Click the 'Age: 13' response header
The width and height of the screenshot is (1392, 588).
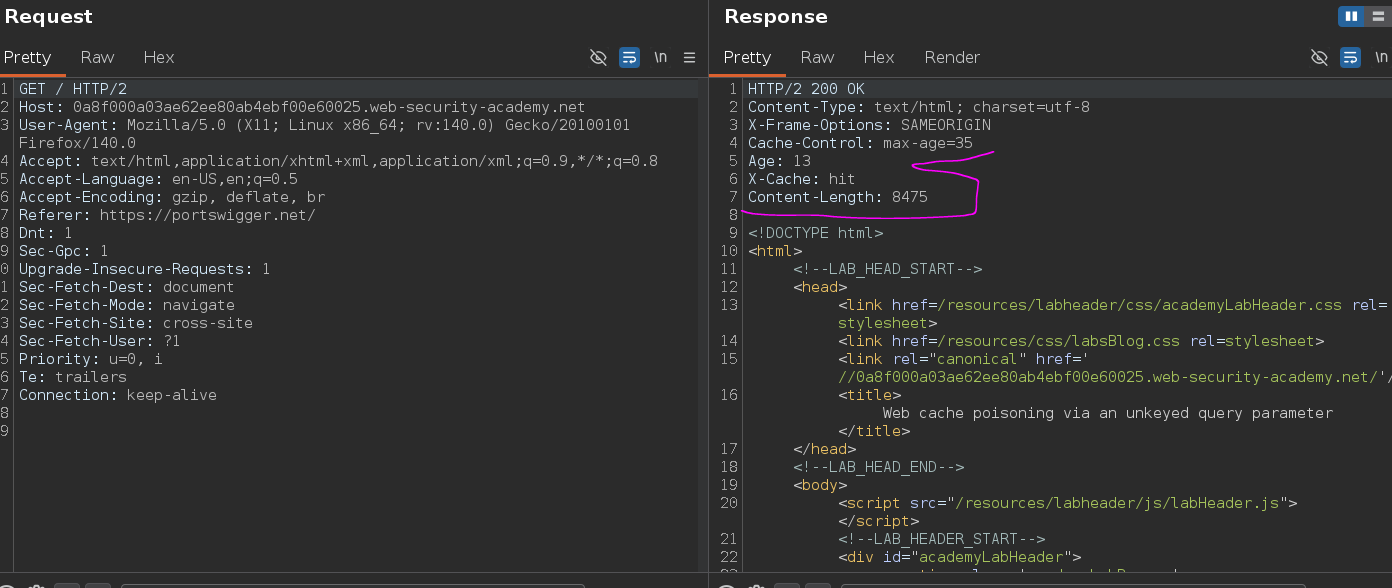[779, 161]
